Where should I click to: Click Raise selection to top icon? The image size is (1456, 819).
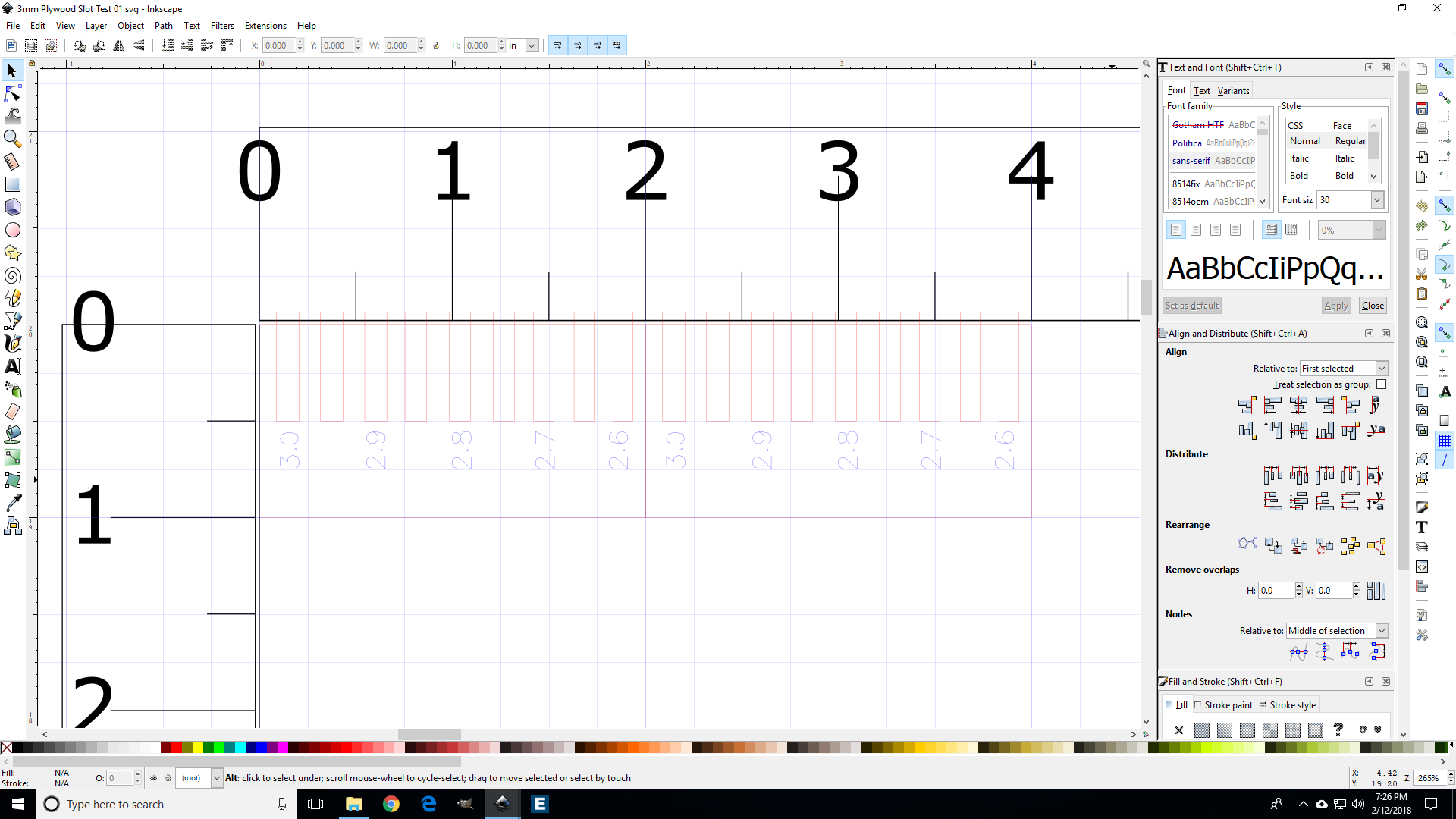click(x=227, y=45)
